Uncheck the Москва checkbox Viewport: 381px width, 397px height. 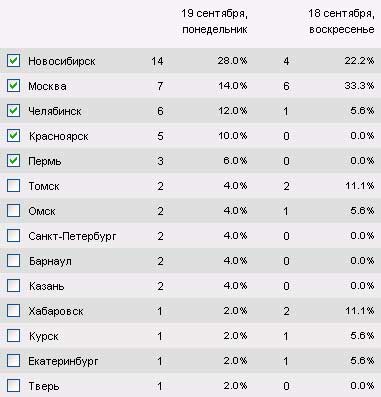[13, 86]
